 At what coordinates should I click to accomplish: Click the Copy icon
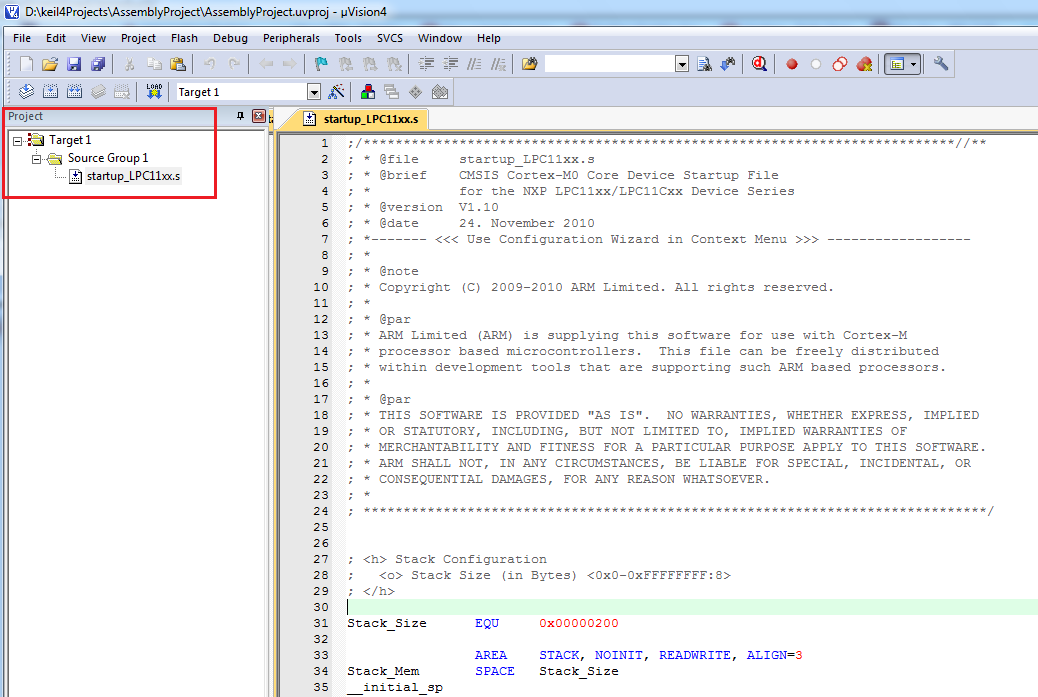(154, 64)
